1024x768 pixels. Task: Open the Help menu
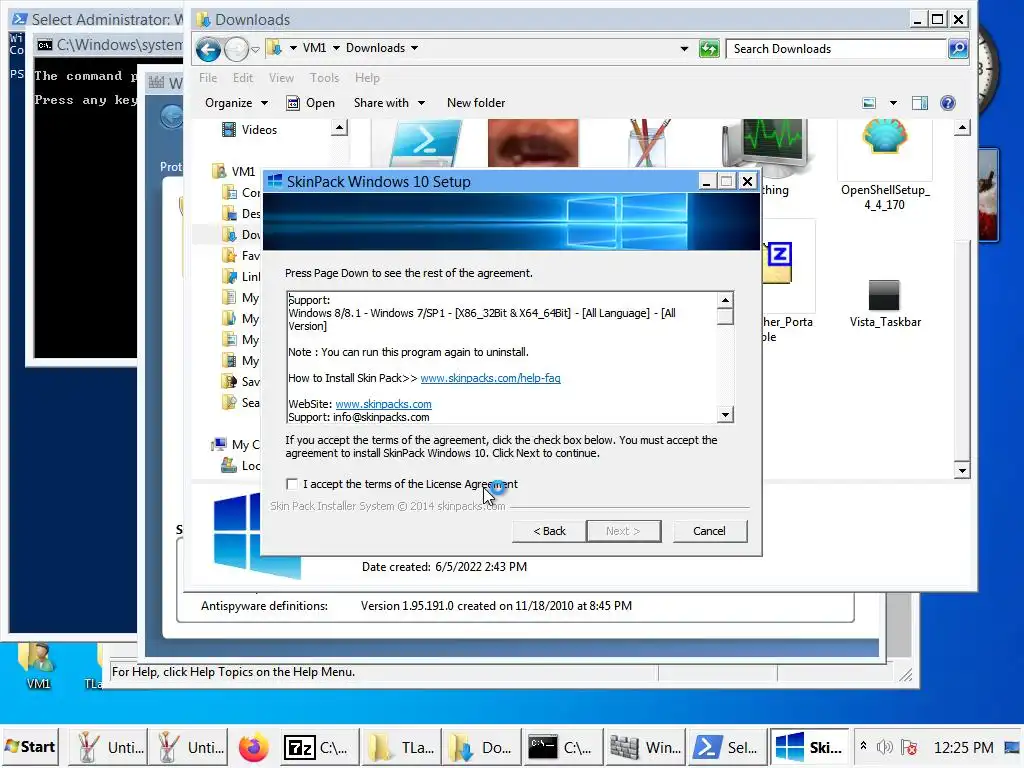click(367, 78)
